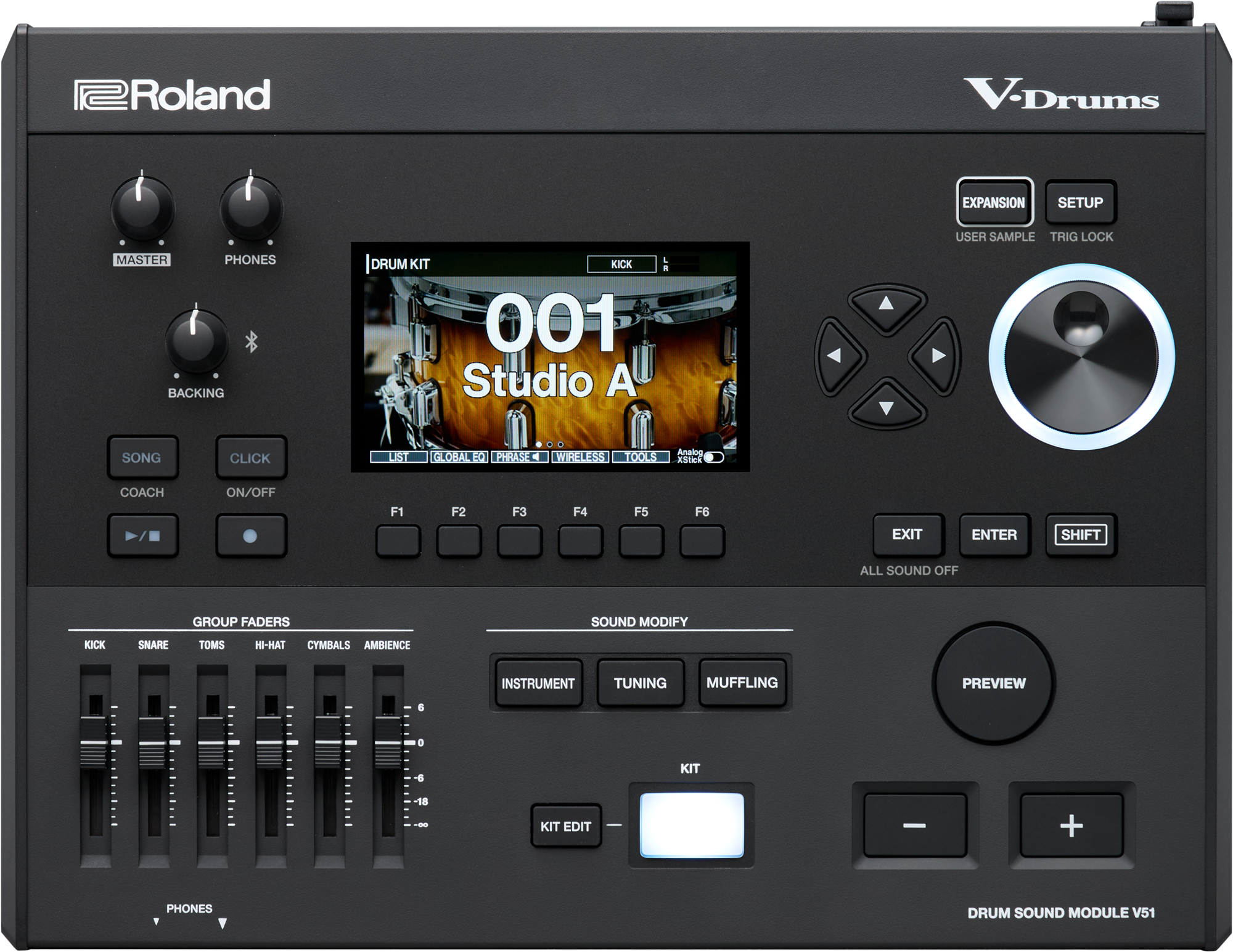Select F2 function key below screen
Viewport: 1233px width, 952px height.
click(x=459, y=541)
